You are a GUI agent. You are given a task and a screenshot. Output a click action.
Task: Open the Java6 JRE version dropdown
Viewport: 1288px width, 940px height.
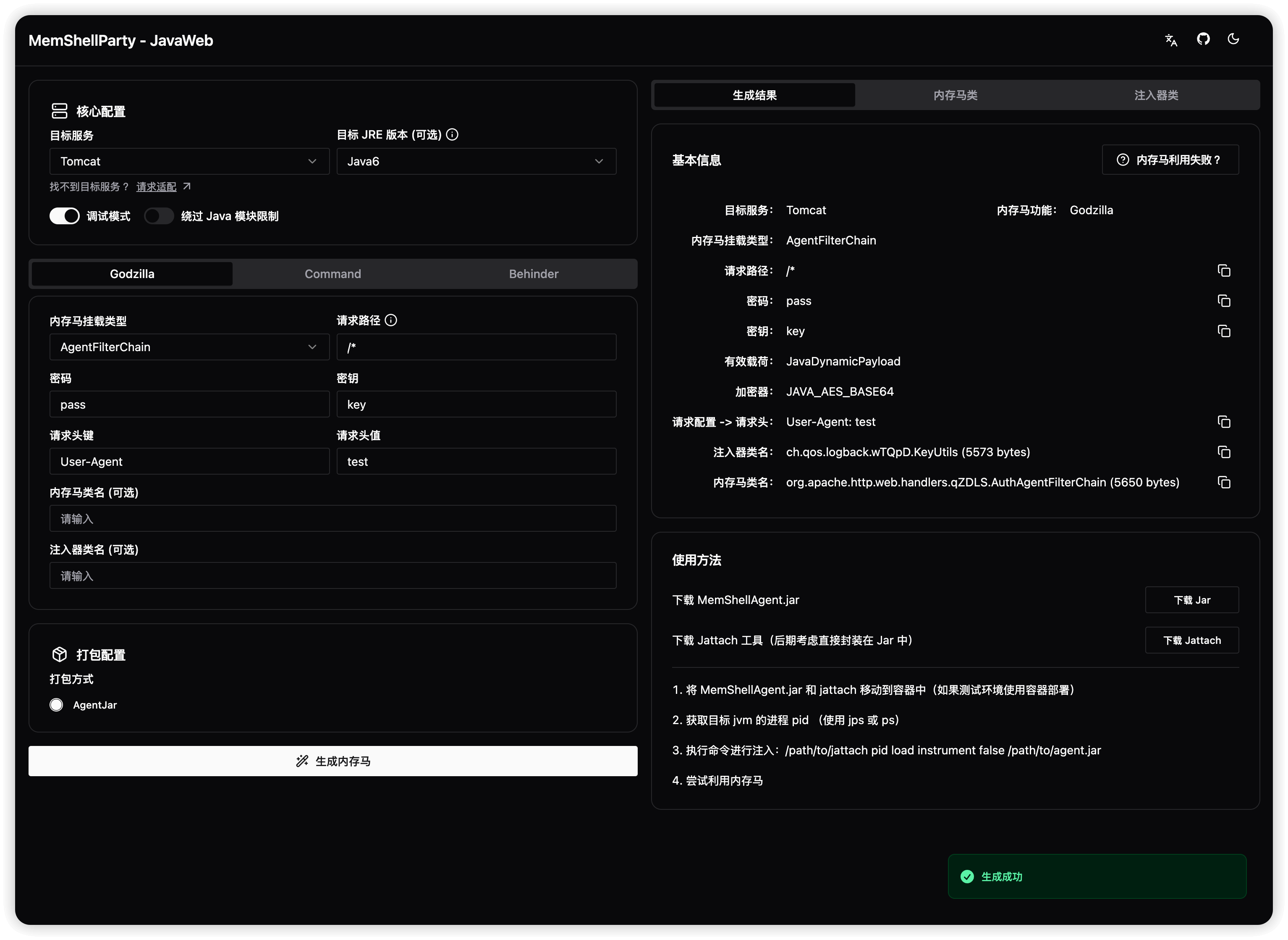(476, 161)
